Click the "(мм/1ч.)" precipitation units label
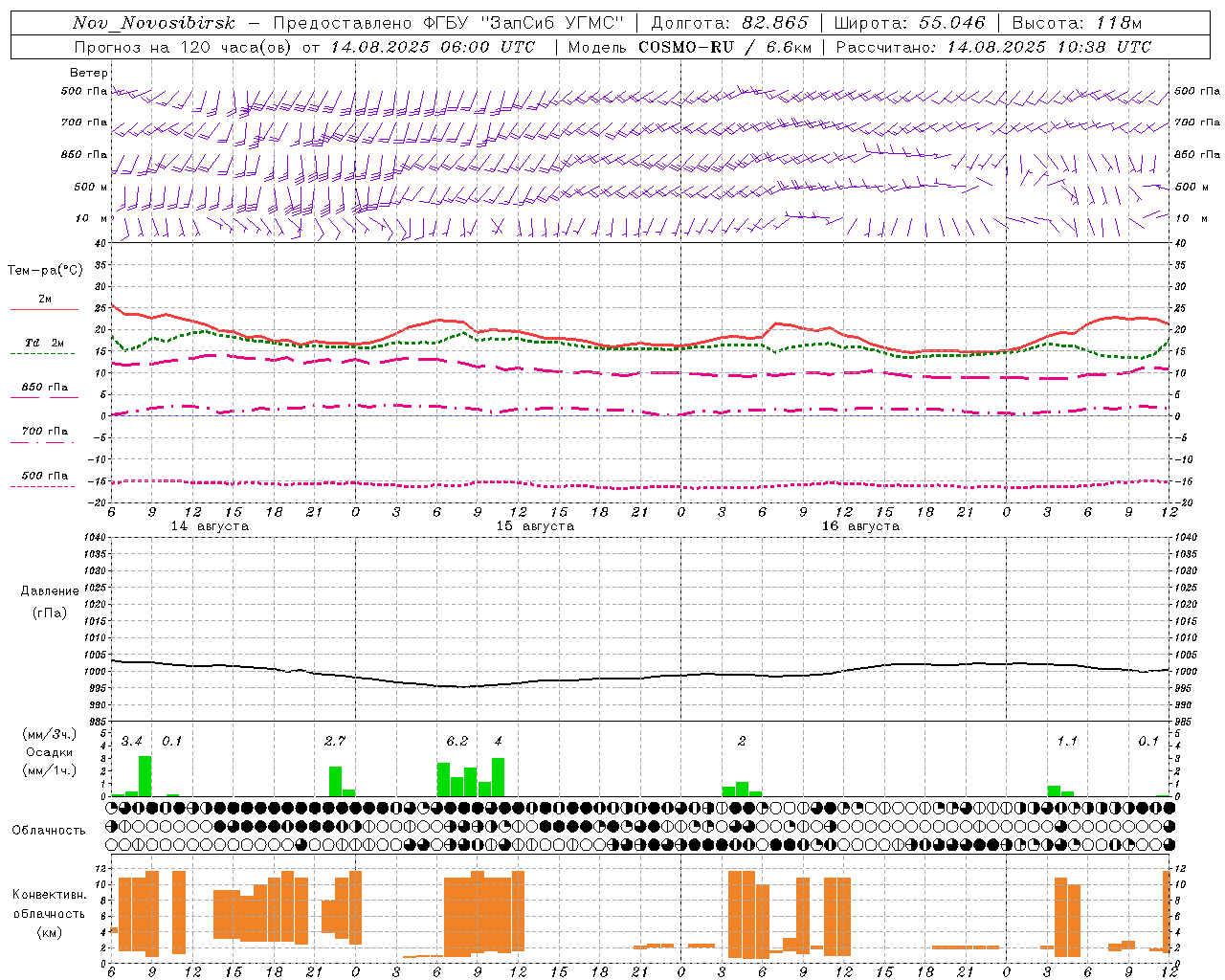 tap(49, 770)
